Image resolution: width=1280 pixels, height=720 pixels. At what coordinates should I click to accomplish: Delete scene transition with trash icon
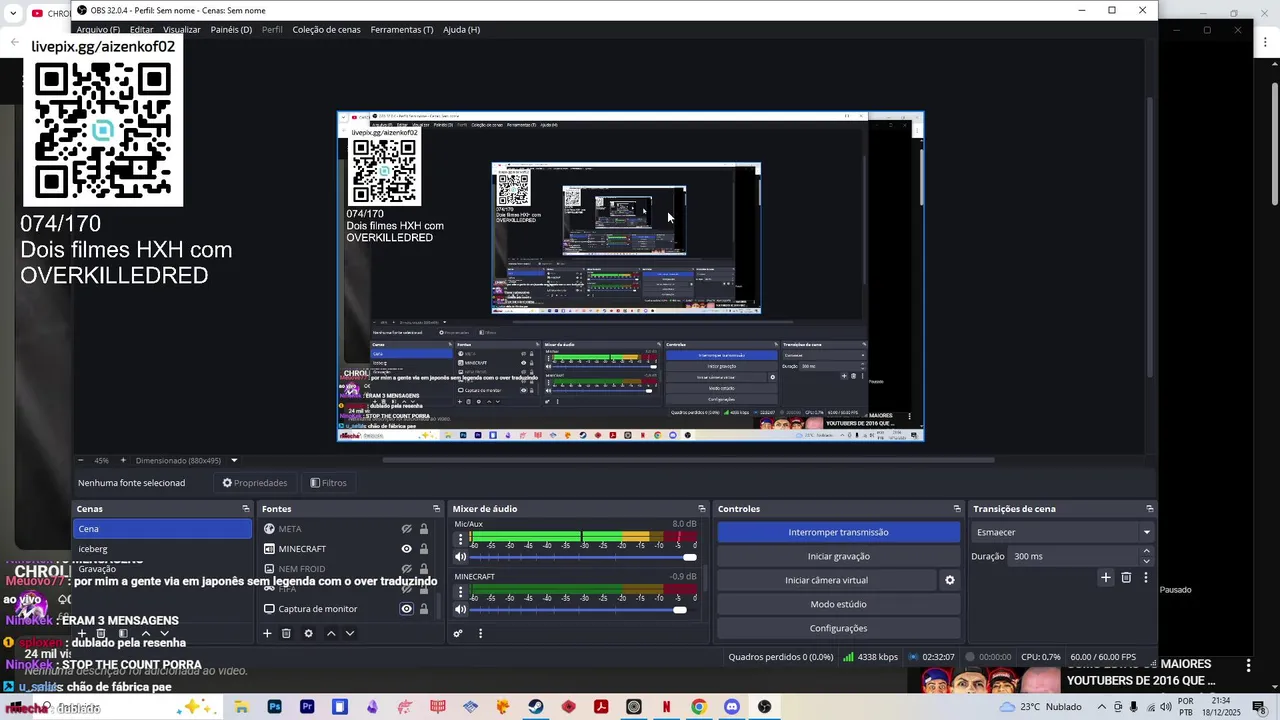(1126, 577)
